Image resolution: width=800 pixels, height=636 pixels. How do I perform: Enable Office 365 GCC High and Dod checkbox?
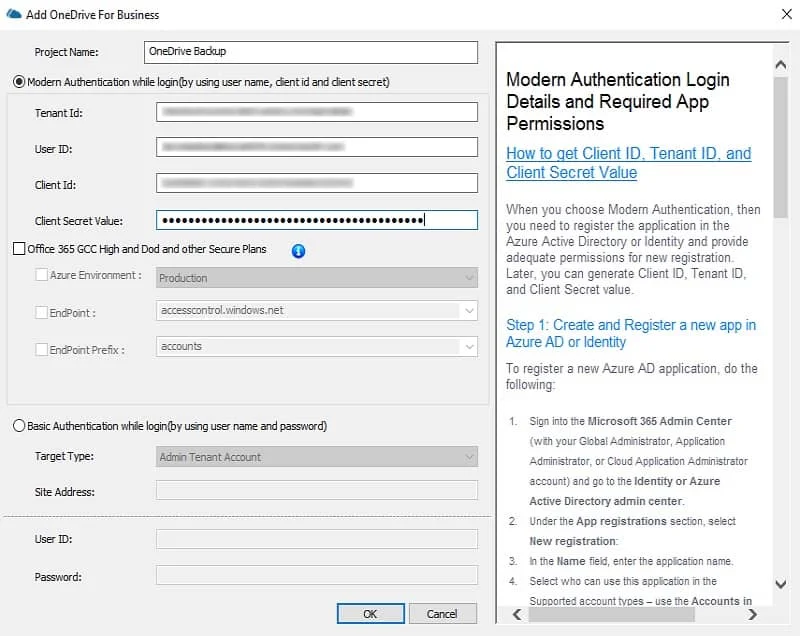pyautogui.click(x=19, y=248)
